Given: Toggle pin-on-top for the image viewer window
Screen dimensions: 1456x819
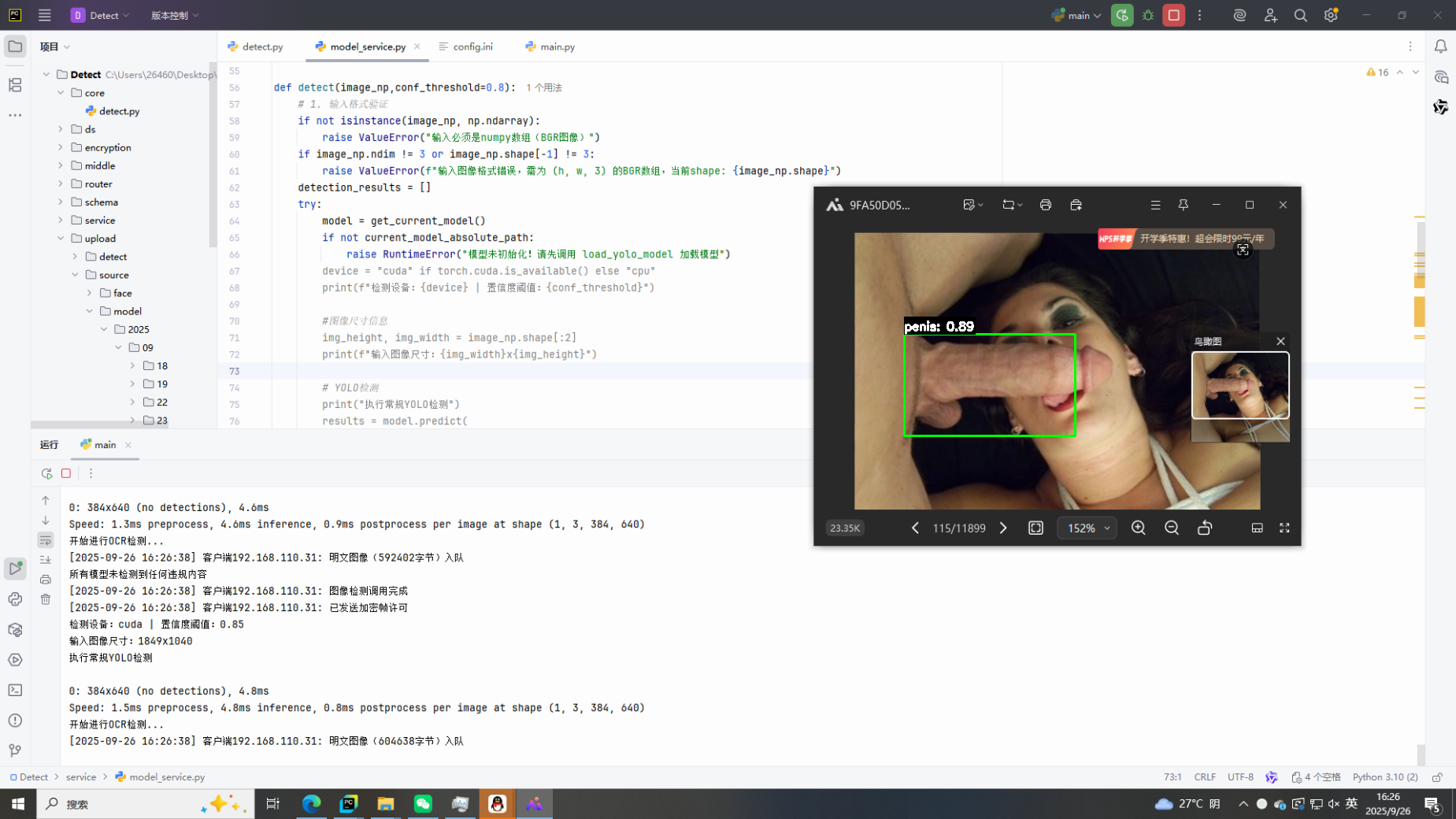Looking at the screenshot, I should tap(1183, 205).
